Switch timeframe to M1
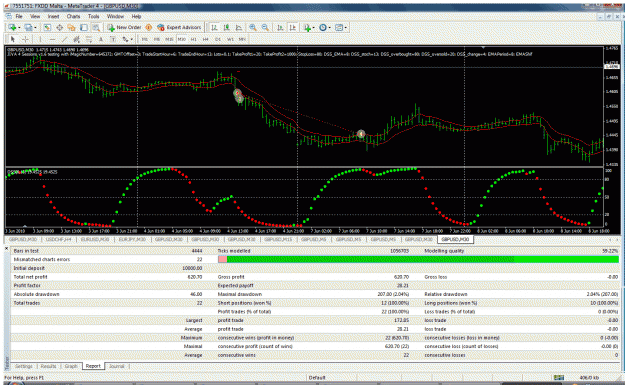Screen dimensions: 625x385 pos(145,39)
